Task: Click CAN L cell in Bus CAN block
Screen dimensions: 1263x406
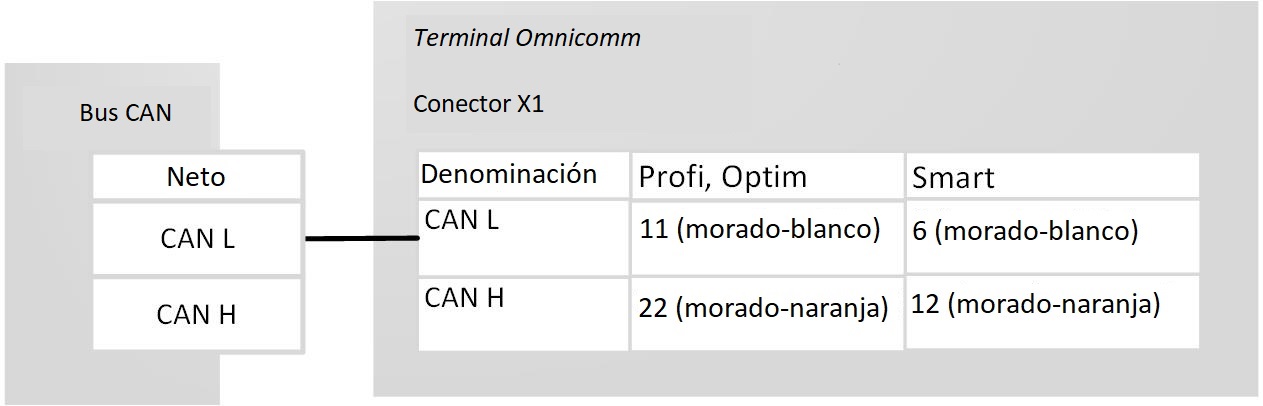Action: coord(197,239)
